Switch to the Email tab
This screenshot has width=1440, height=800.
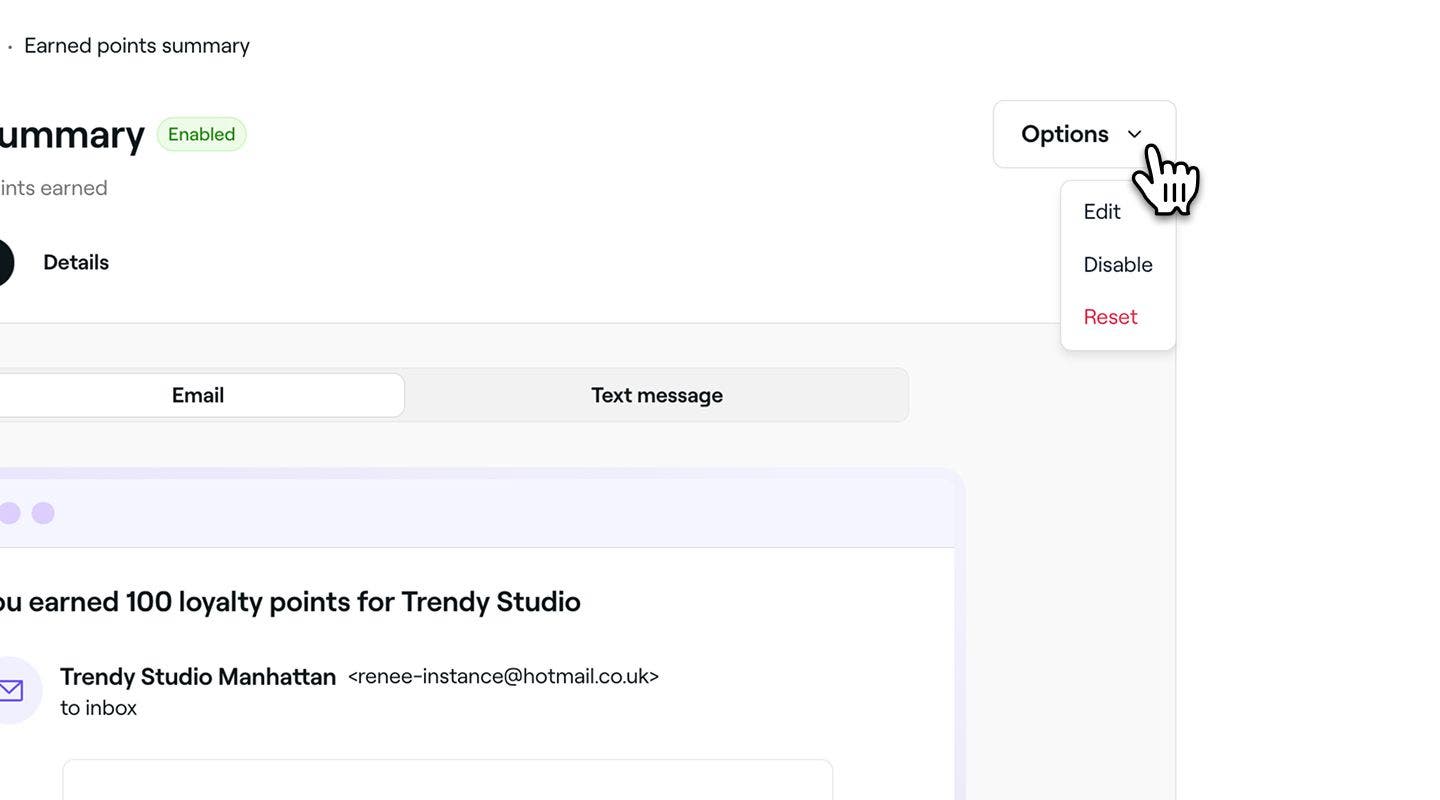(198, 395)
